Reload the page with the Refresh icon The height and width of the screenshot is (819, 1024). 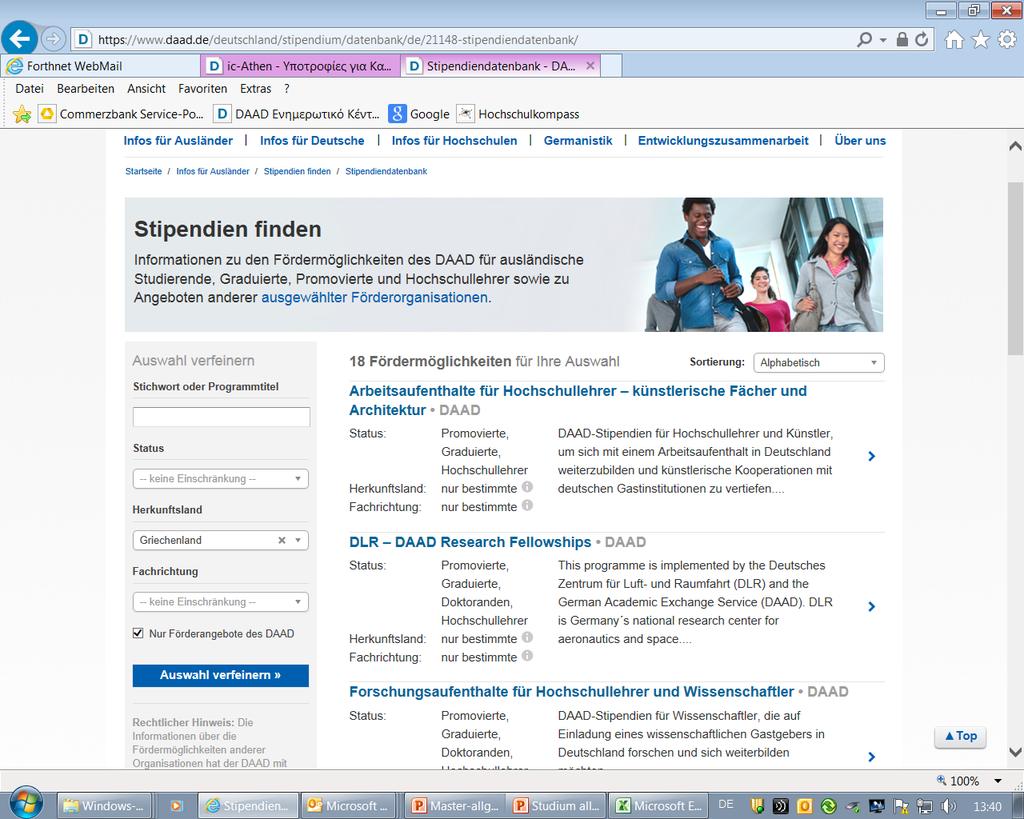coord(921,40)
